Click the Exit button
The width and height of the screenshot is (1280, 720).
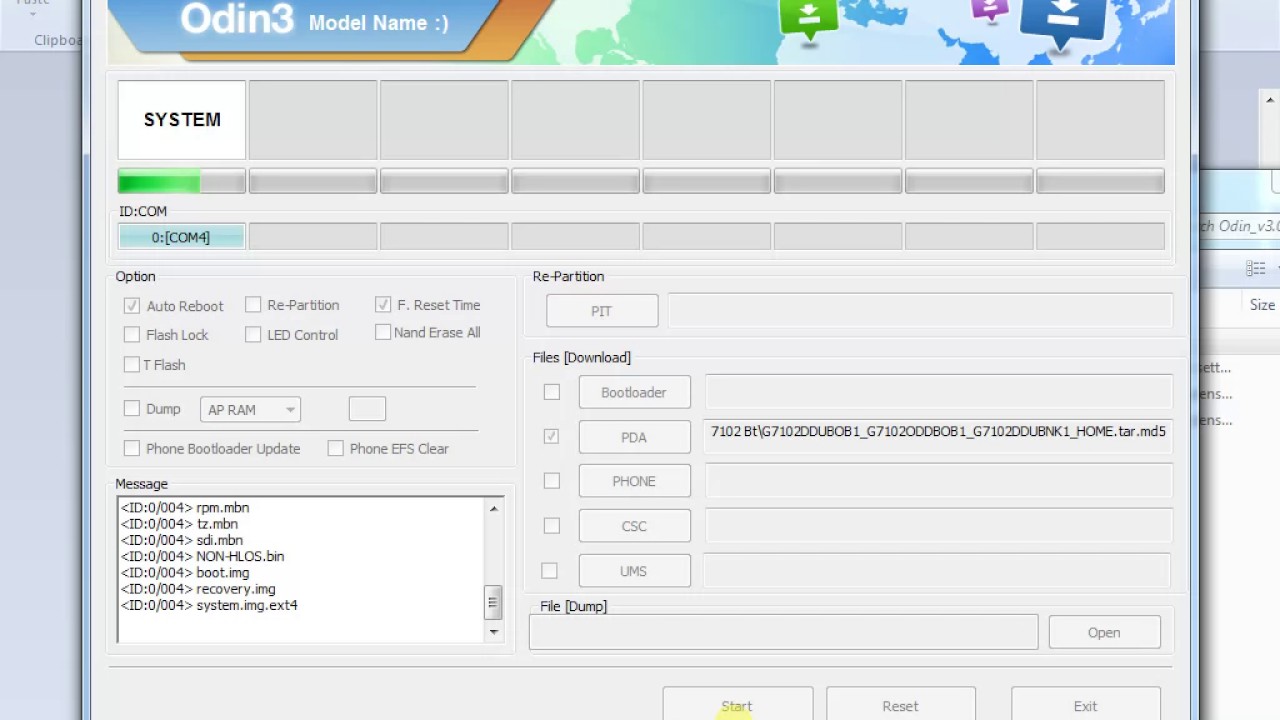pyautogui.click(x=1085, y=705)
